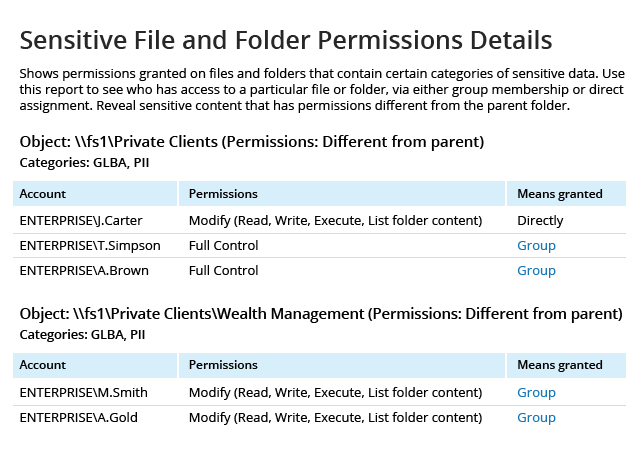
Task: Click the Wealth Management object heading
Action: coord(321,313)
